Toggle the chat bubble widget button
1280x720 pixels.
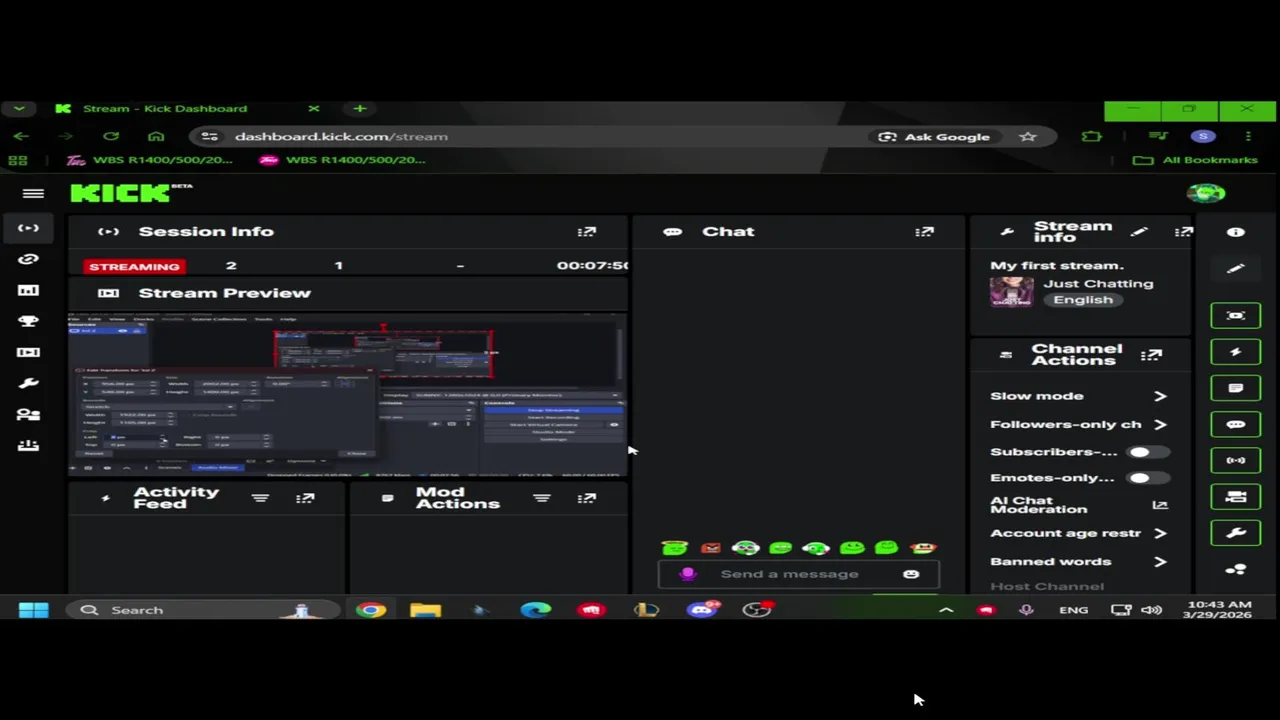(1236, 424)
